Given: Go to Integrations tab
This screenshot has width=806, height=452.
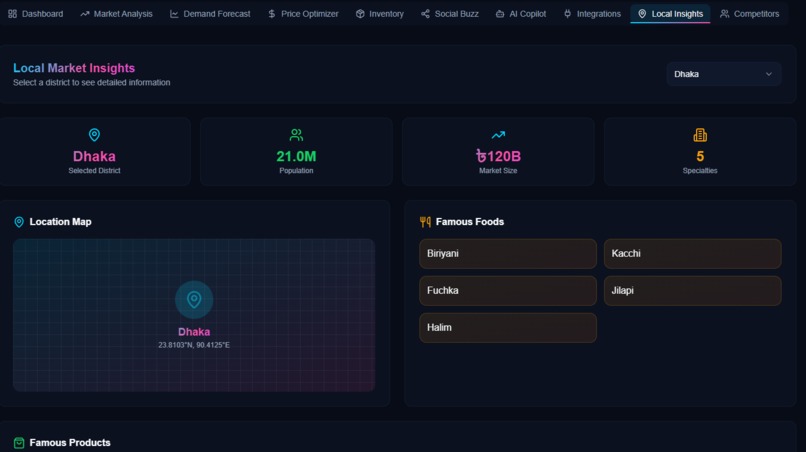Looking at the screenshot, I should (x=592, y=14).
